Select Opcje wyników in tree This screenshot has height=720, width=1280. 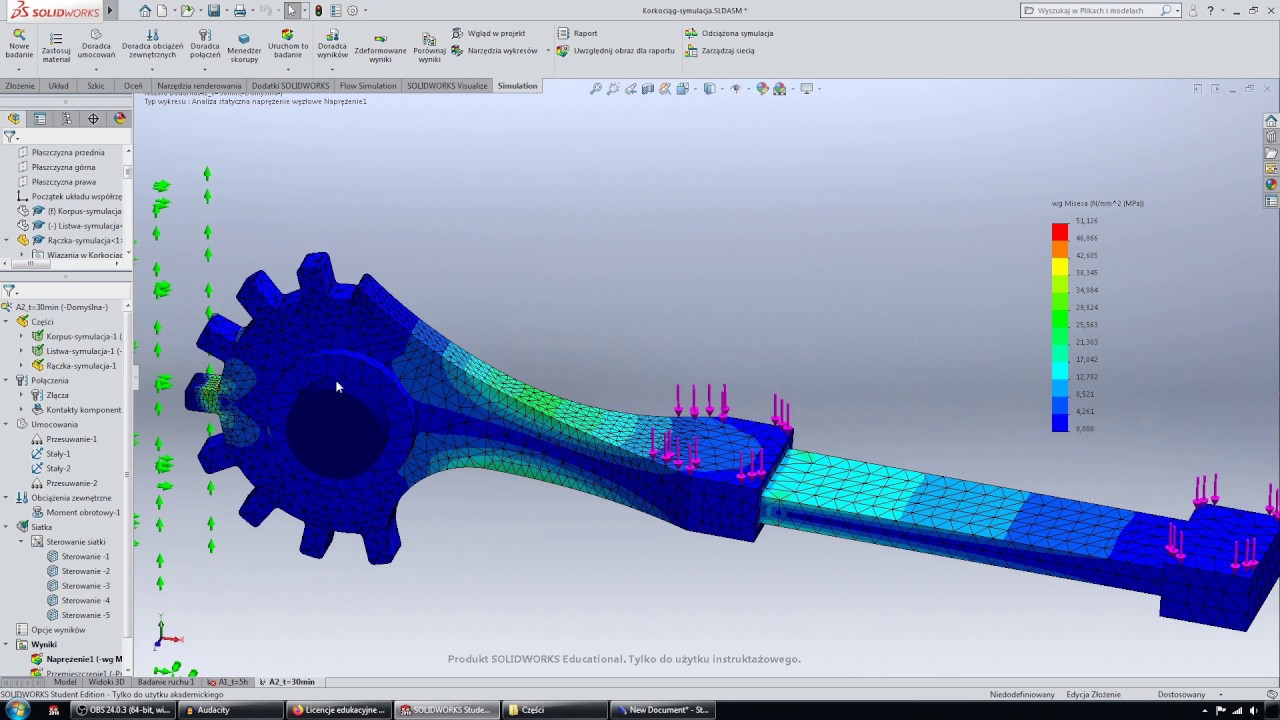(x=50, y=630)
